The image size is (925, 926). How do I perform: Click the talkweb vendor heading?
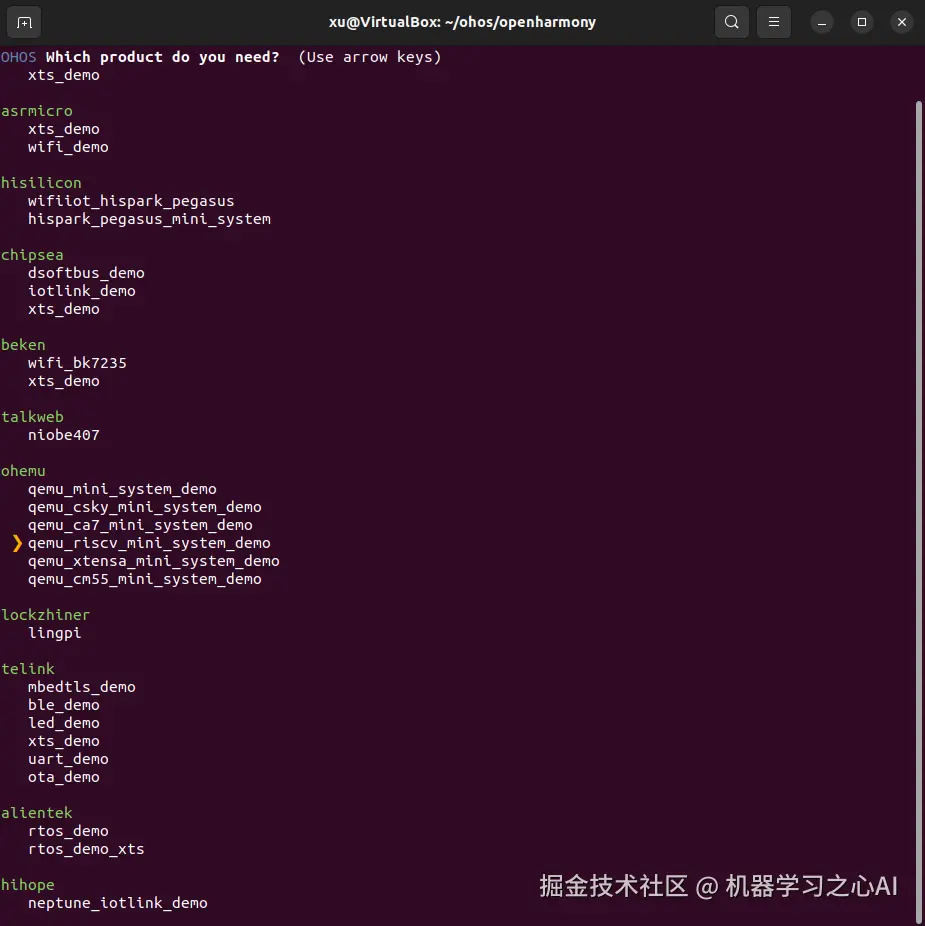point(32,417)
